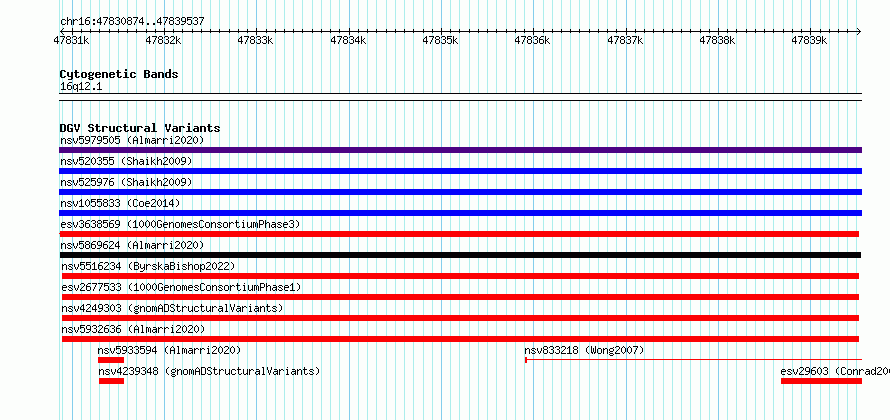The height and width of the screenshot is (420, 890).
Task: Click the nsv5979505 (Almarri2020) variant label
Action: [132, 140]
